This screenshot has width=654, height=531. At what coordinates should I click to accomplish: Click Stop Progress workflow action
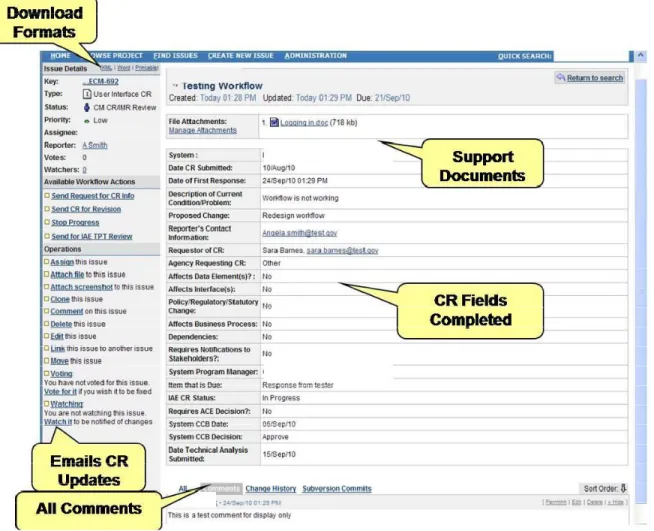tap(75, 222)
